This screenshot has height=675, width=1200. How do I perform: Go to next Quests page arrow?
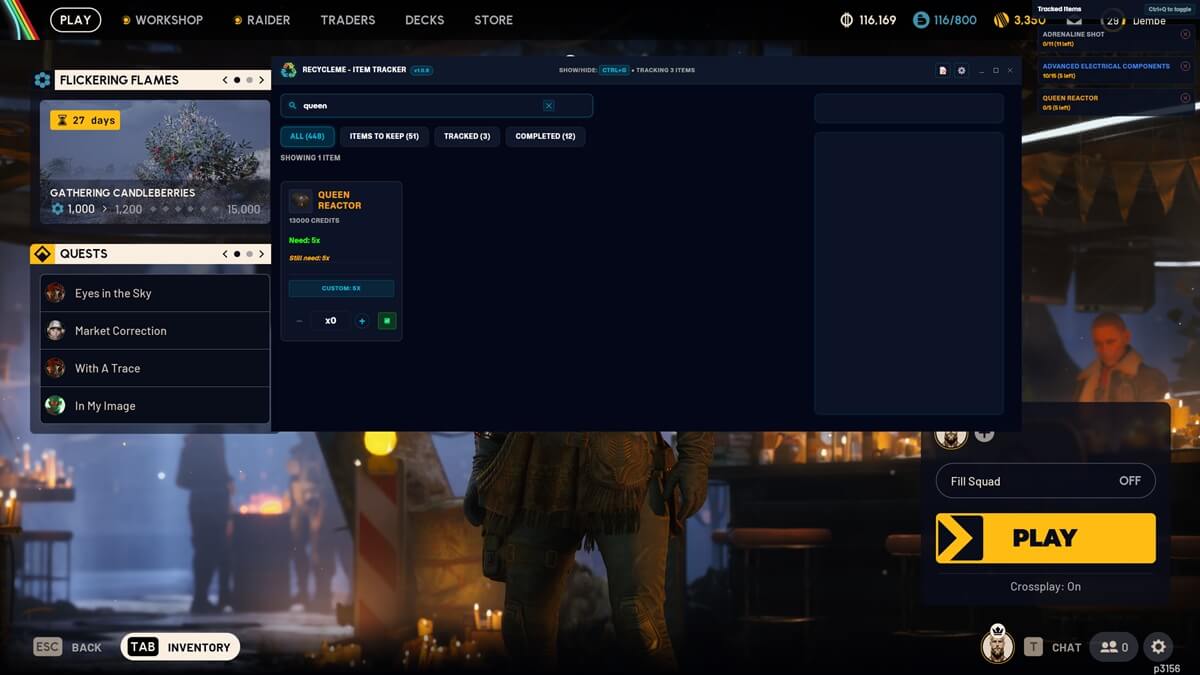click(x=262, y=254)
